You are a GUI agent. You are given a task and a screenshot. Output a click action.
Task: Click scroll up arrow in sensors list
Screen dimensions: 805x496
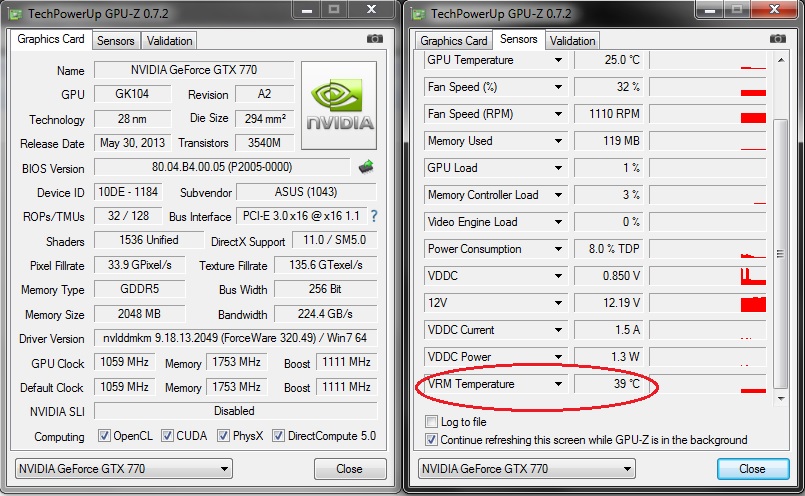click(x=781, y=61)
